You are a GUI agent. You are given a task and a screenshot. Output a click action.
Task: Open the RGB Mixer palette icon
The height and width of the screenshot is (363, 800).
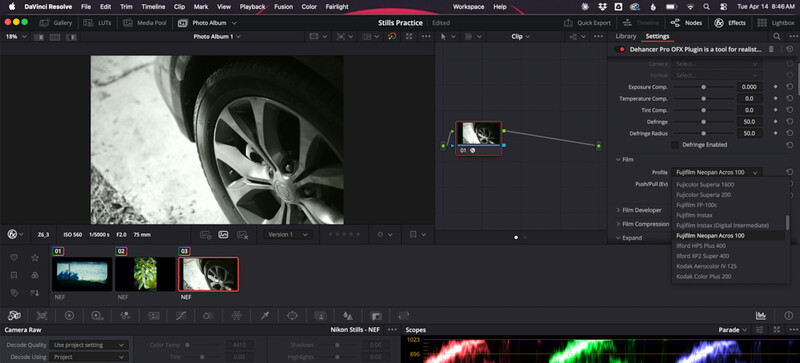(126, 316)
